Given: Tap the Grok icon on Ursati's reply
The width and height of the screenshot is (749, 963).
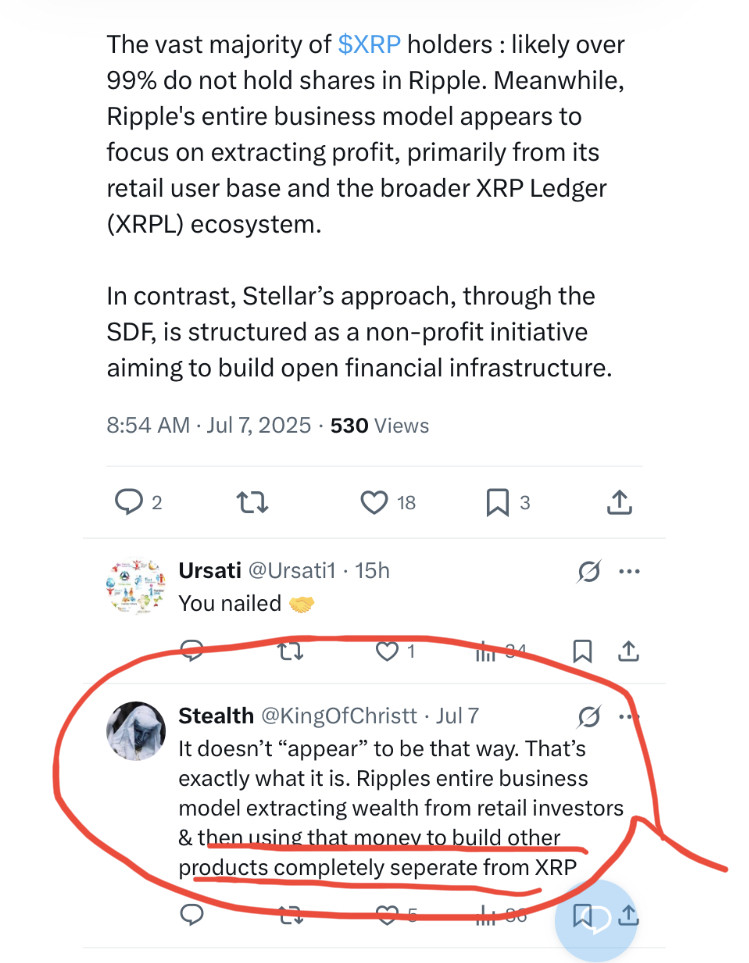Looking at the screenshot, I should (x=589, y=571).
